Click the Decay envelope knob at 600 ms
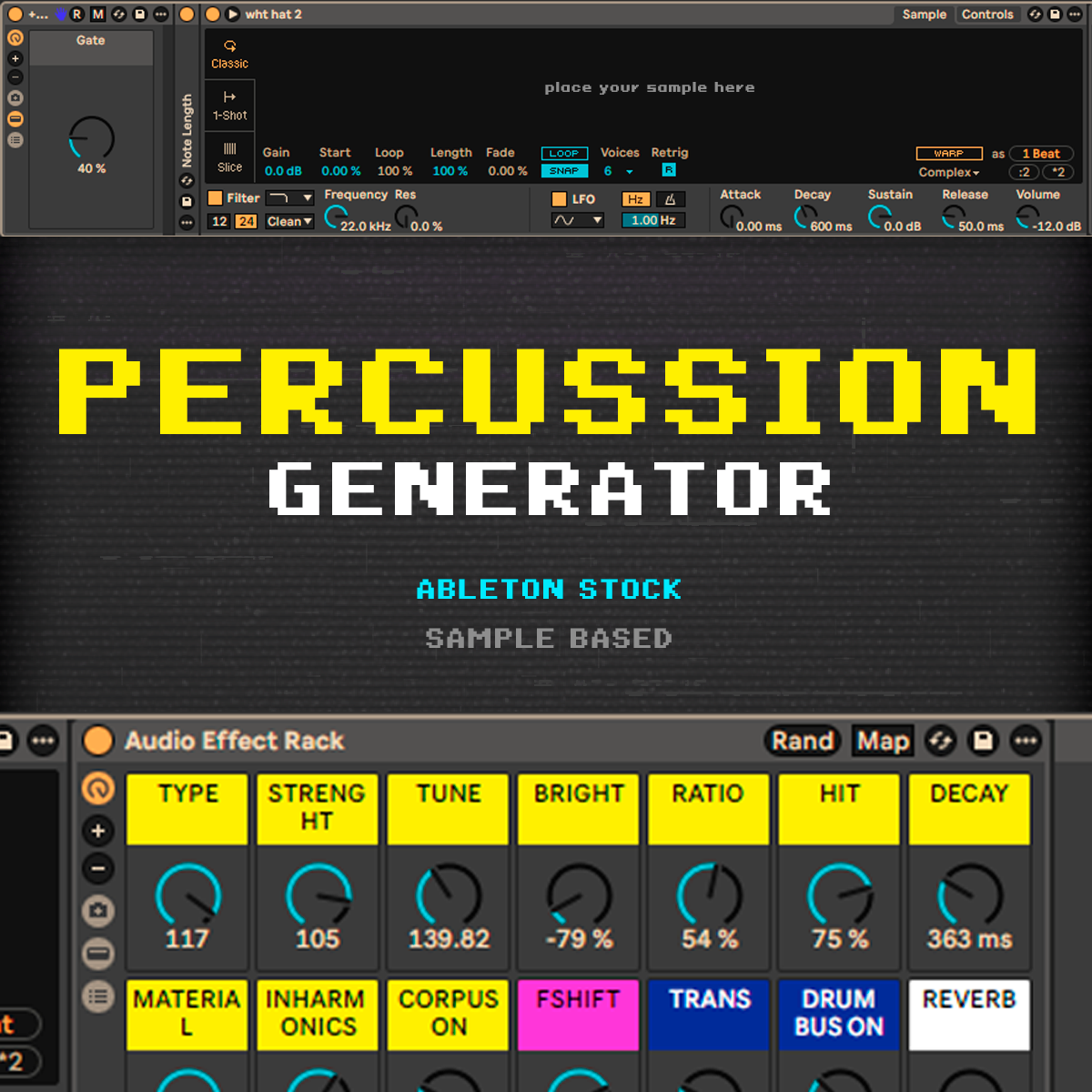The height and width of the screenshot is (1092, 1092). [805, 217]
